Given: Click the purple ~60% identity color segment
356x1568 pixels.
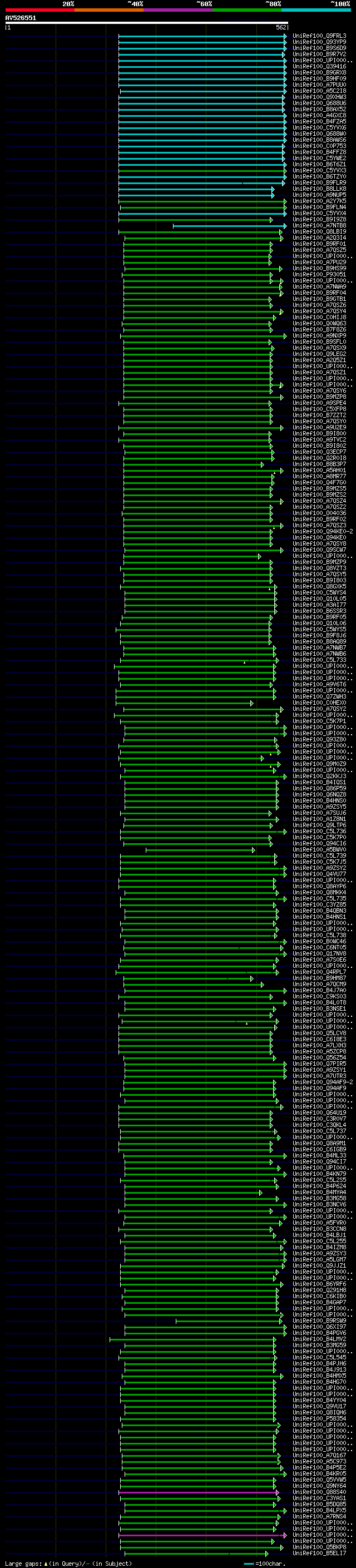Looking at the screenshot, I should click(179, 10).
